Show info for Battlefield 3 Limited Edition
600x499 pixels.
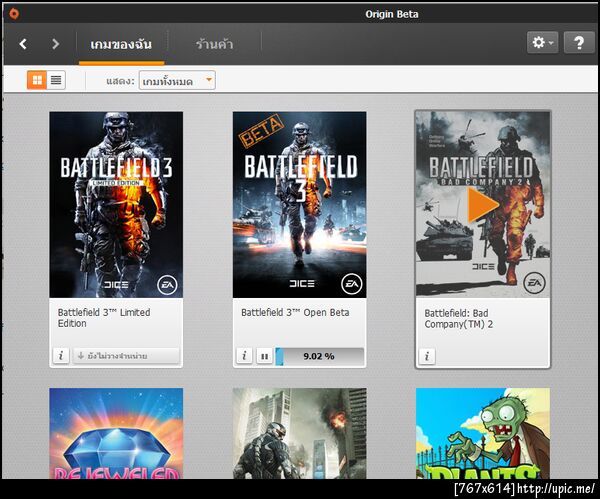click(61, 355)
